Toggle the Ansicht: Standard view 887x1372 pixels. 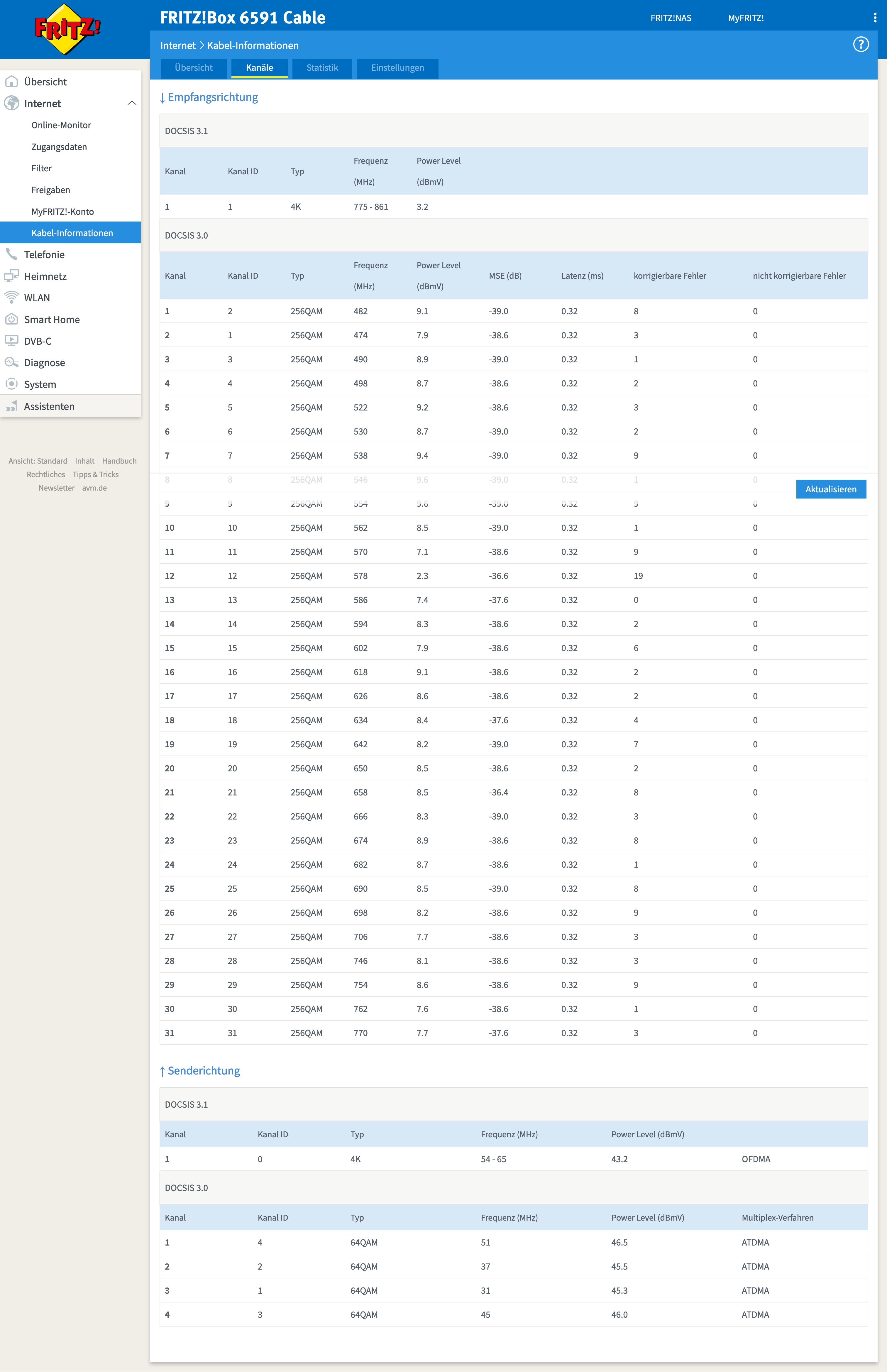click(x=38, y=461)
